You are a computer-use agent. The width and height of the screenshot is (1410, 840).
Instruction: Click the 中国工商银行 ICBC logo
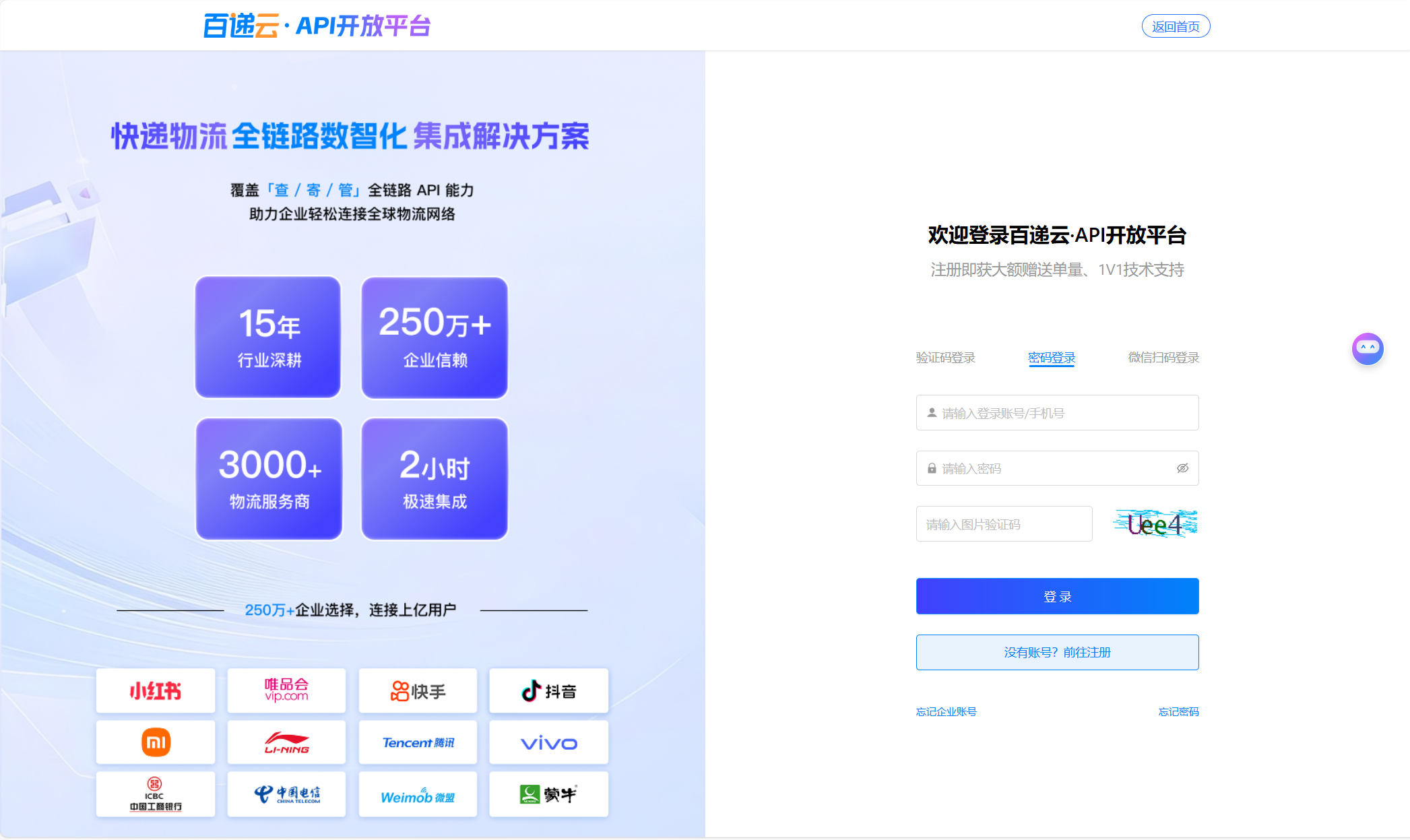coord(155,794)
